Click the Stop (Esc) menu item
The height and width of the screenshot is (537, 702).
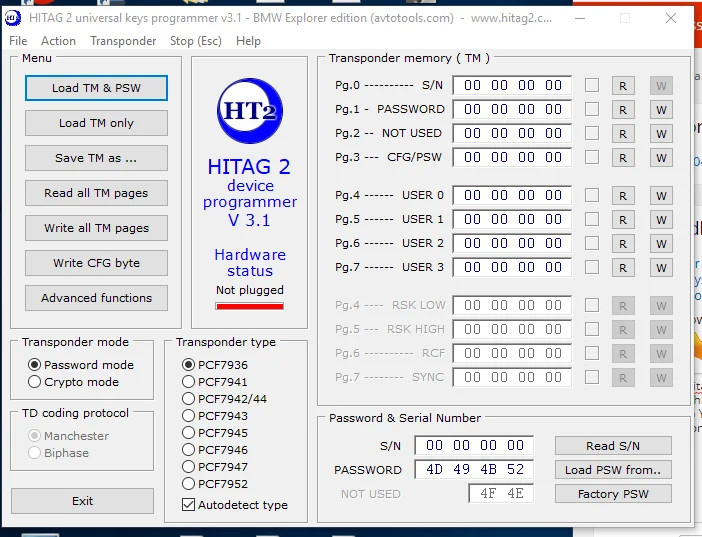coord(196,41)
